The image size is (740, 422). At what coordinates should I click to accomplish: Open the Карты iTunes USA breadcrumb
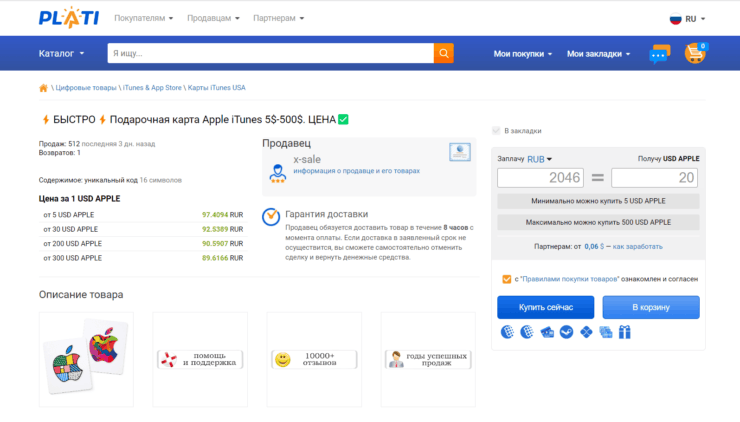(217, 88)
